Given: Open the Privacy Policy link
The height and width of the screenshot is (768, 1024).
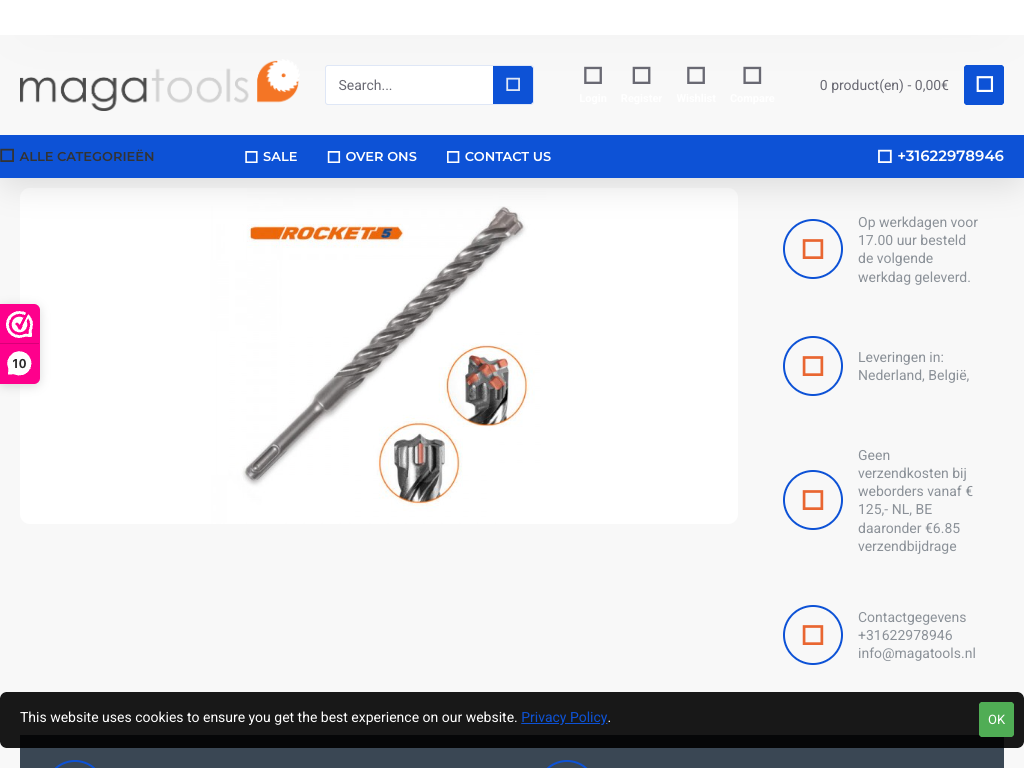Looking at the screenshot, I should point(564,717).
